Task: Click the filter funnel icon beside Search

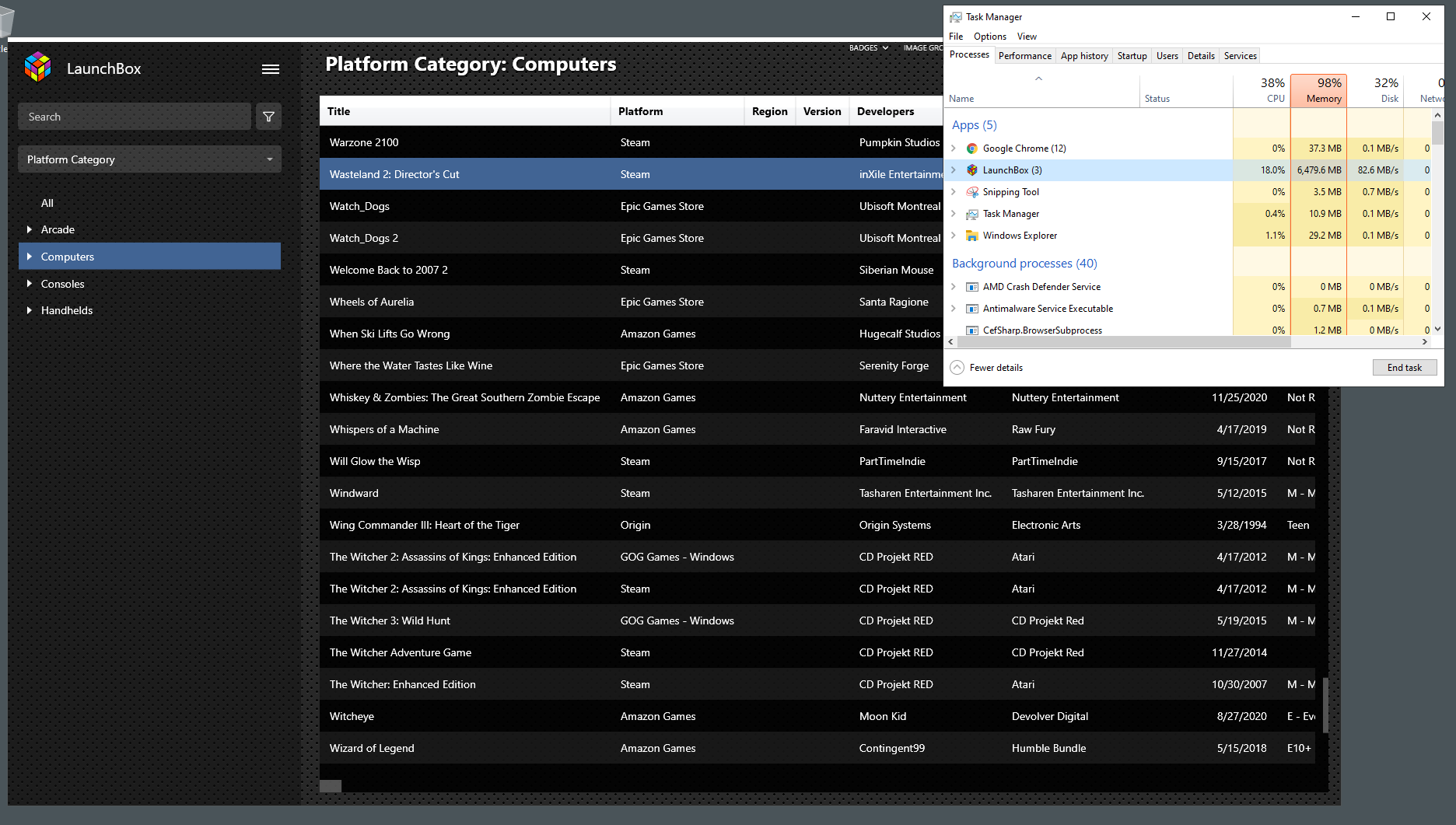Action: click(268, 117)
